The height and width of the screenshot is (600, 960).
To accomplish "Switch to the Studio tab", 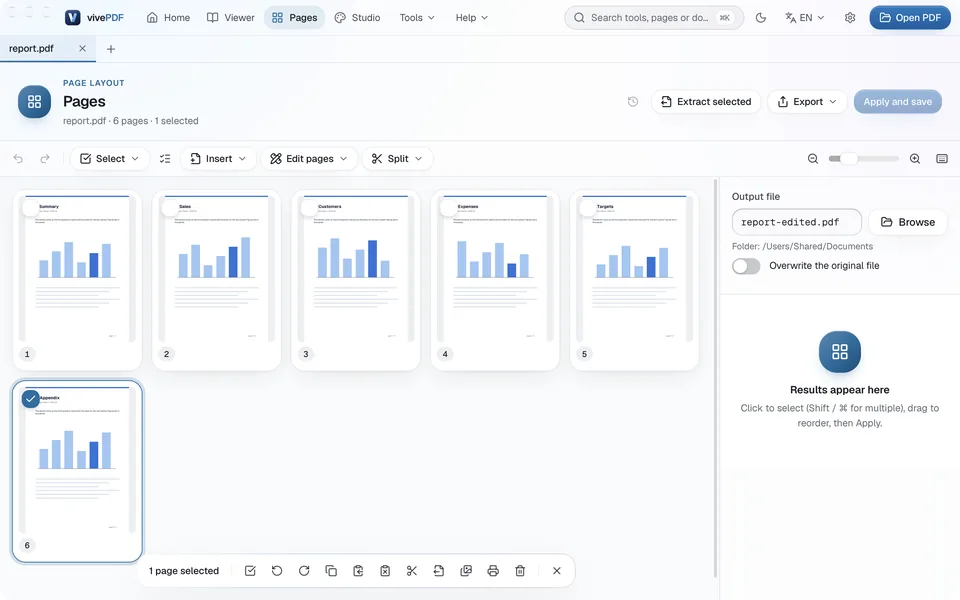I will 358,18.
